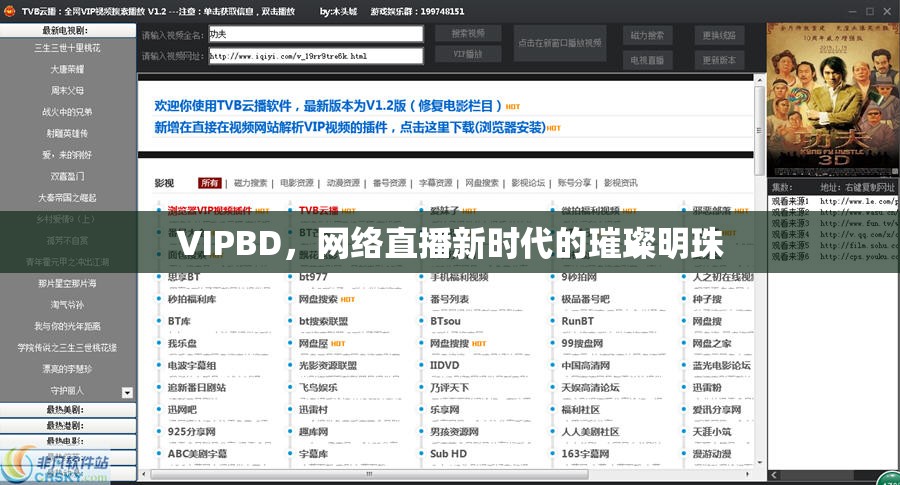The image size is (900, 485).
Task: Select 观看来源1 row with le.com URL
Action: click(x=833, y=201)
